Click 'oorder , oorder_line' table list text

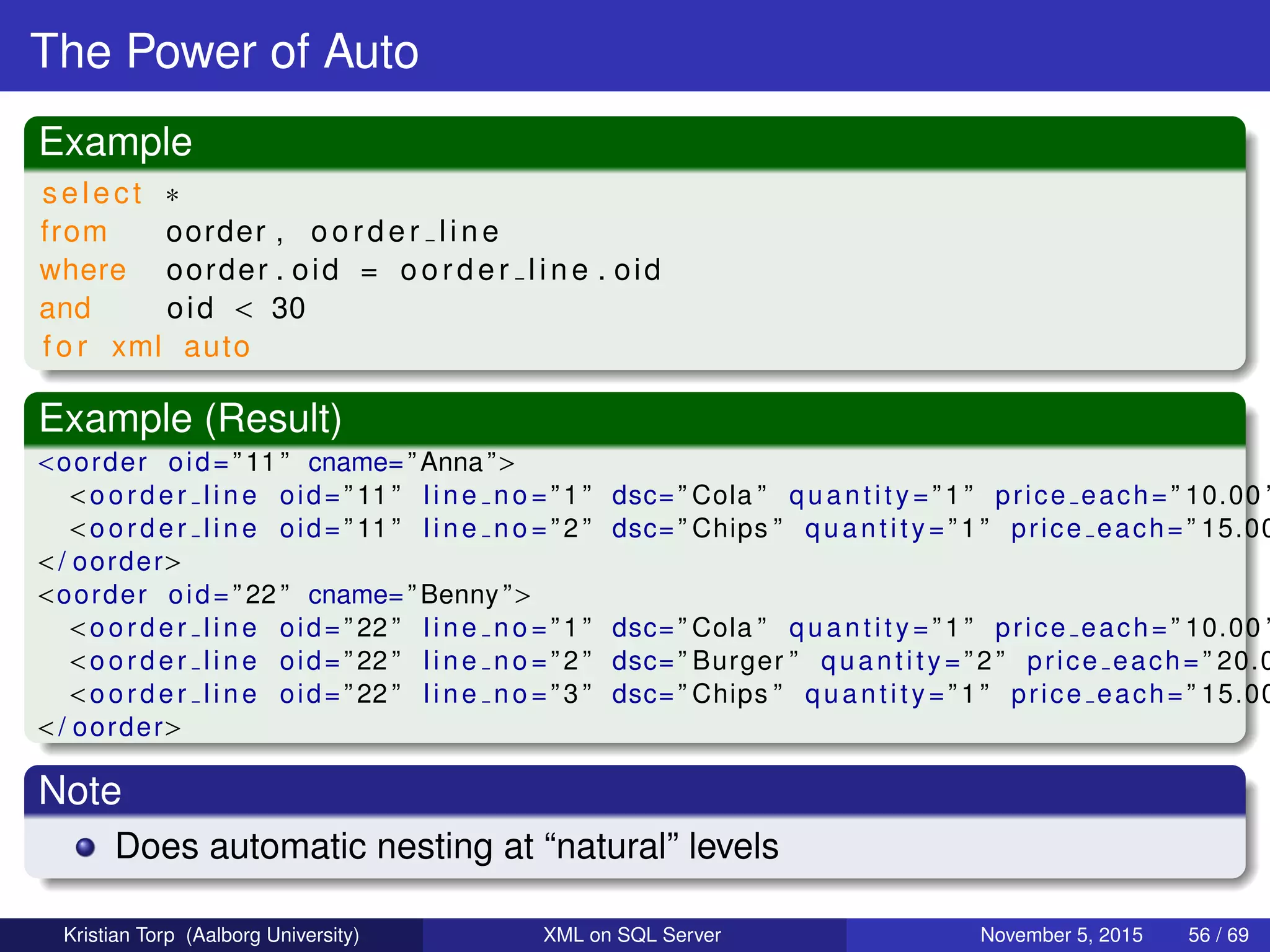click(x=332, y=232)
